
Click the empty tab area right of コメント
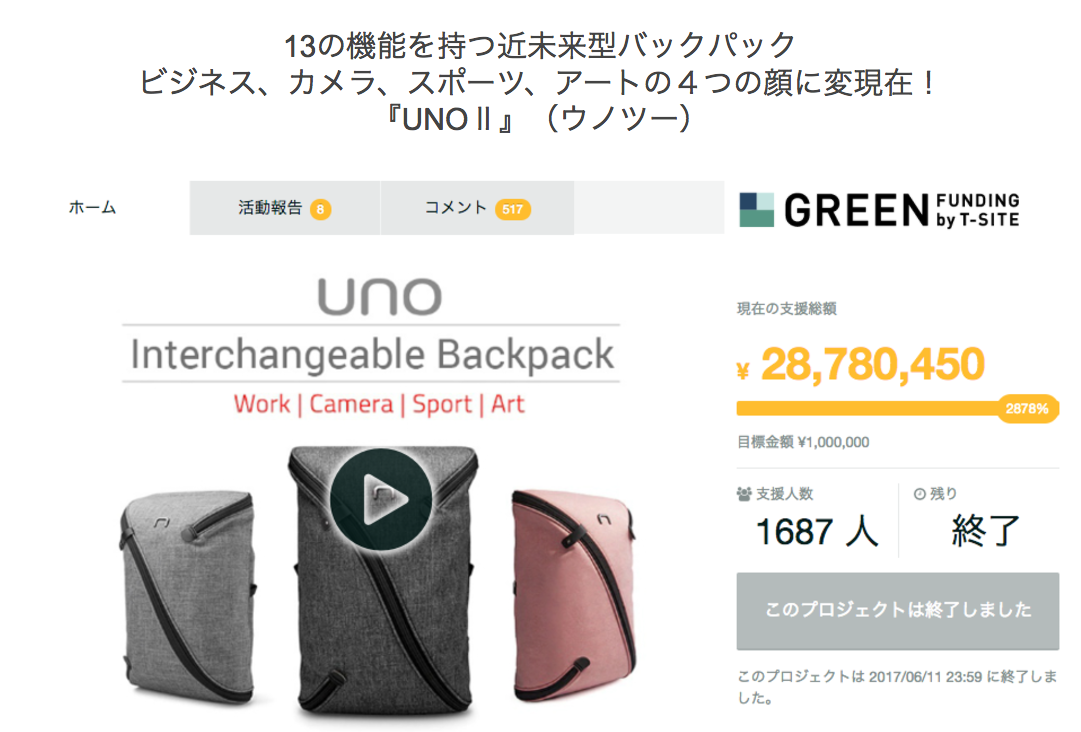[649, 208]
